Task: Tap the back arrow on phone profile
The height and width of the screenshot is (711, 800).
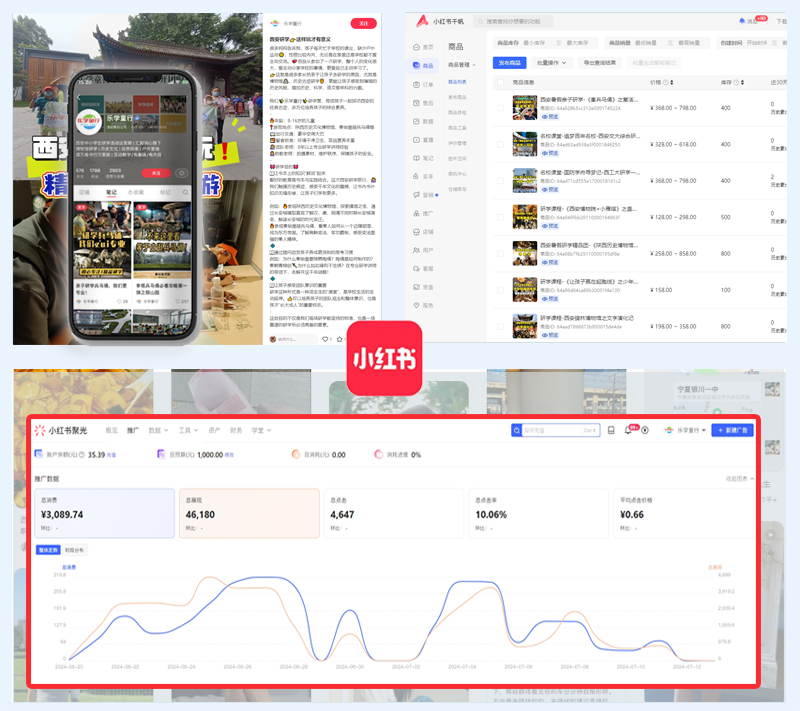Action: pos(79,97)
